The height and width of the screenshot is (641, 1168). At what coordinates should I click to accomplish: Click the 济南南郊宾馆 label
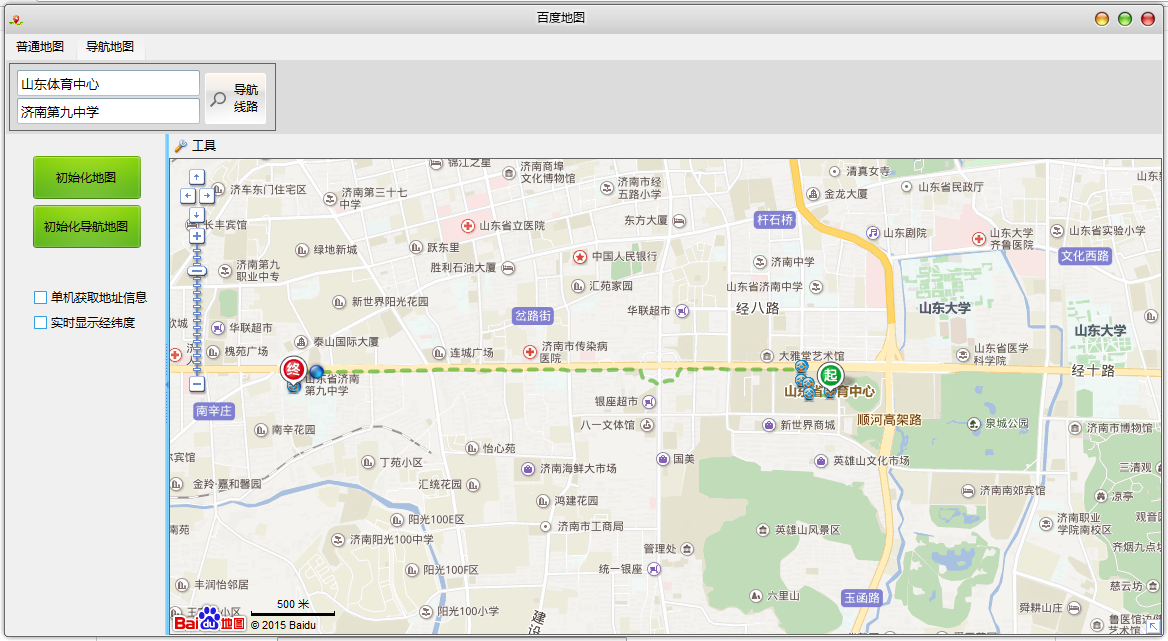[1012, 491]
